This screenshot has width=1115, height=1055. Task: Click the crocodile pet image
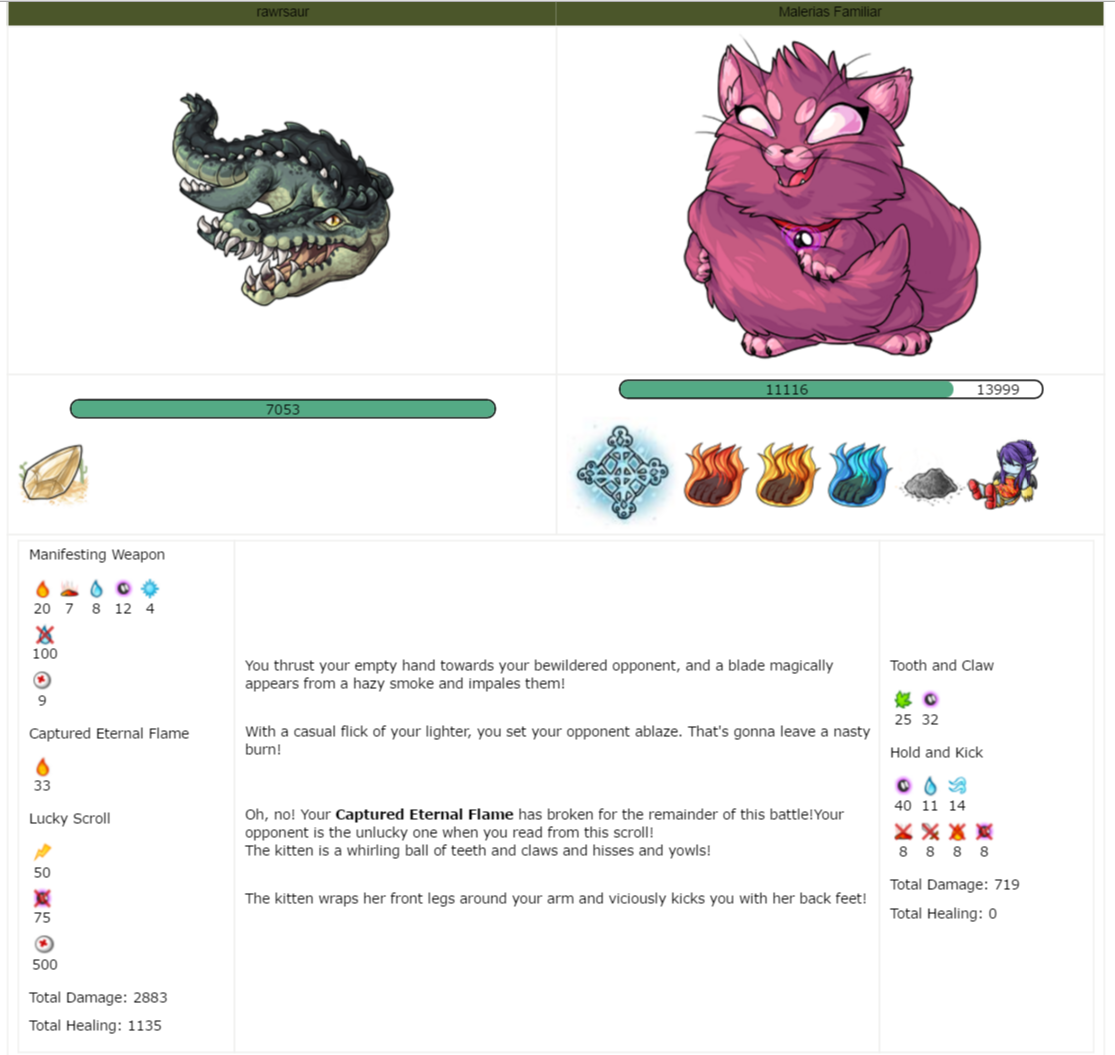pyautogui.click(x=282, y=200)
